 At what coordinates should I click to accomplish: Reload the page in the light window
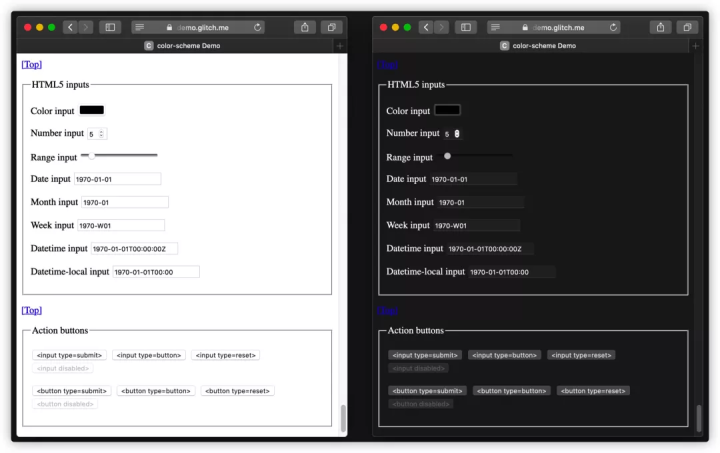click(x=259, y=27)
